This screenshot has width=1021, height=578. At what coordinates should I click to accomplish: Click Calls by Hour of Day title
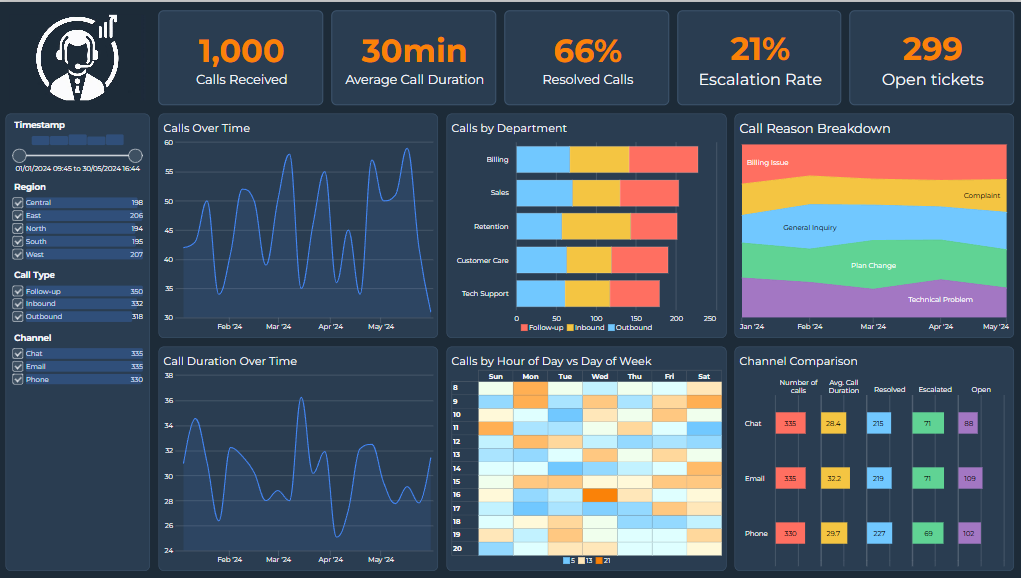[x=551, y=361]
